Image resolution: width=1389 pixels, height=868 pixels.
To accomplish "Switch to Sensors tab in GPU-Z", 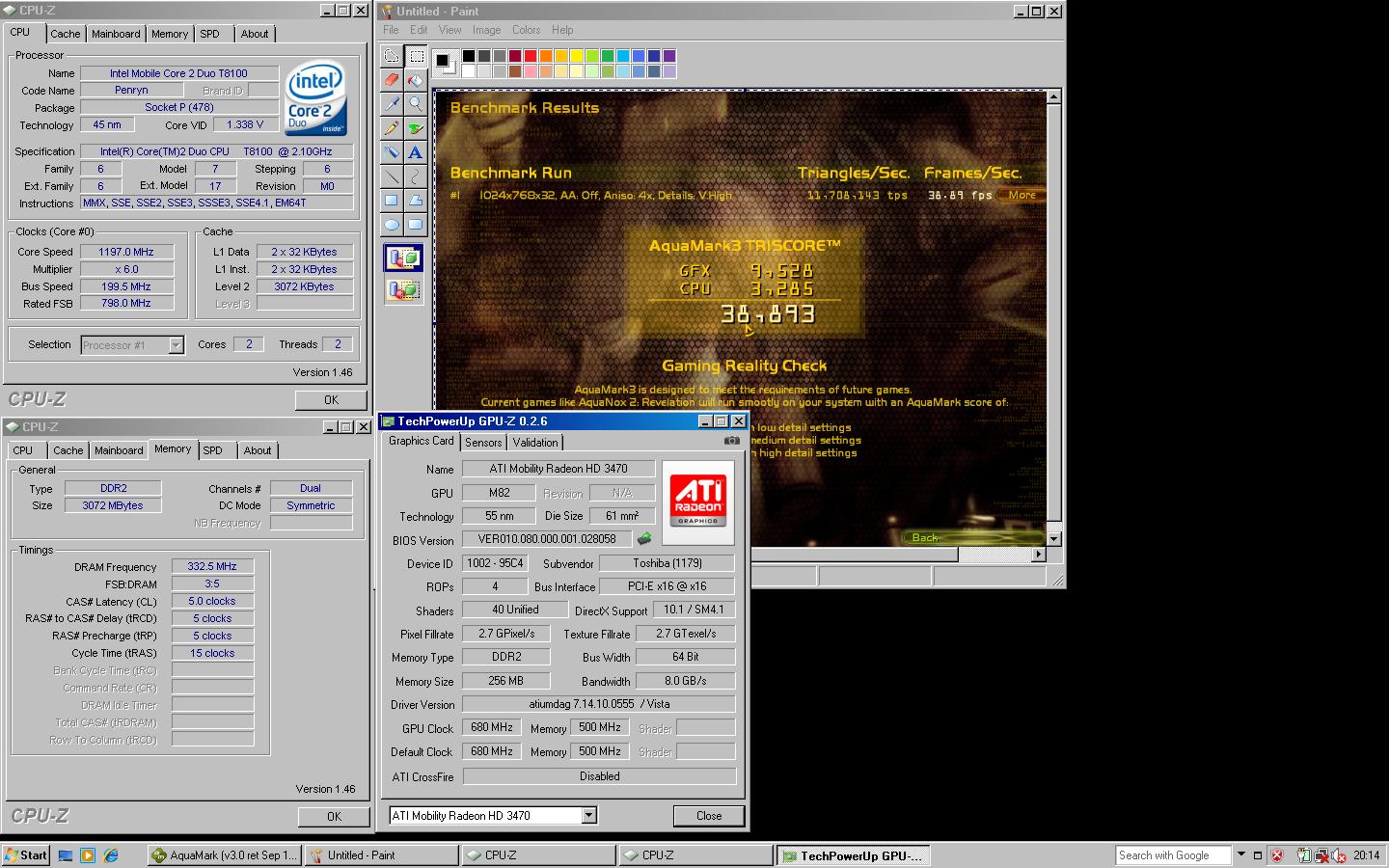I will click(483, 442).
